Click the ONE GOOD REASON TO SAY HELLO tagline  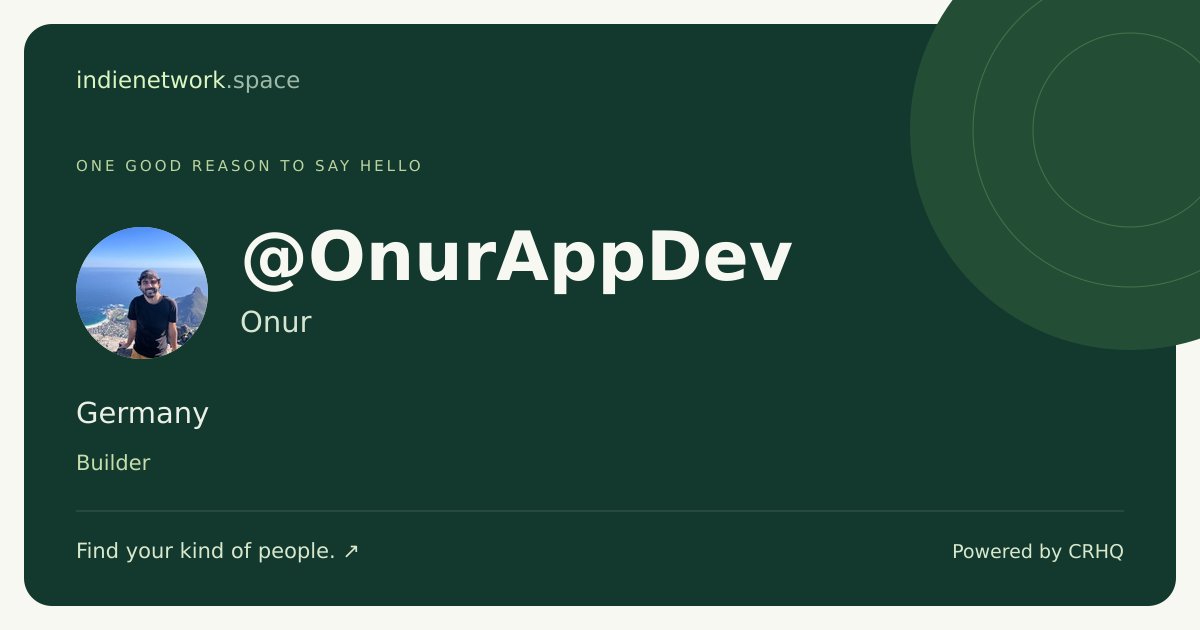point(249,166)
